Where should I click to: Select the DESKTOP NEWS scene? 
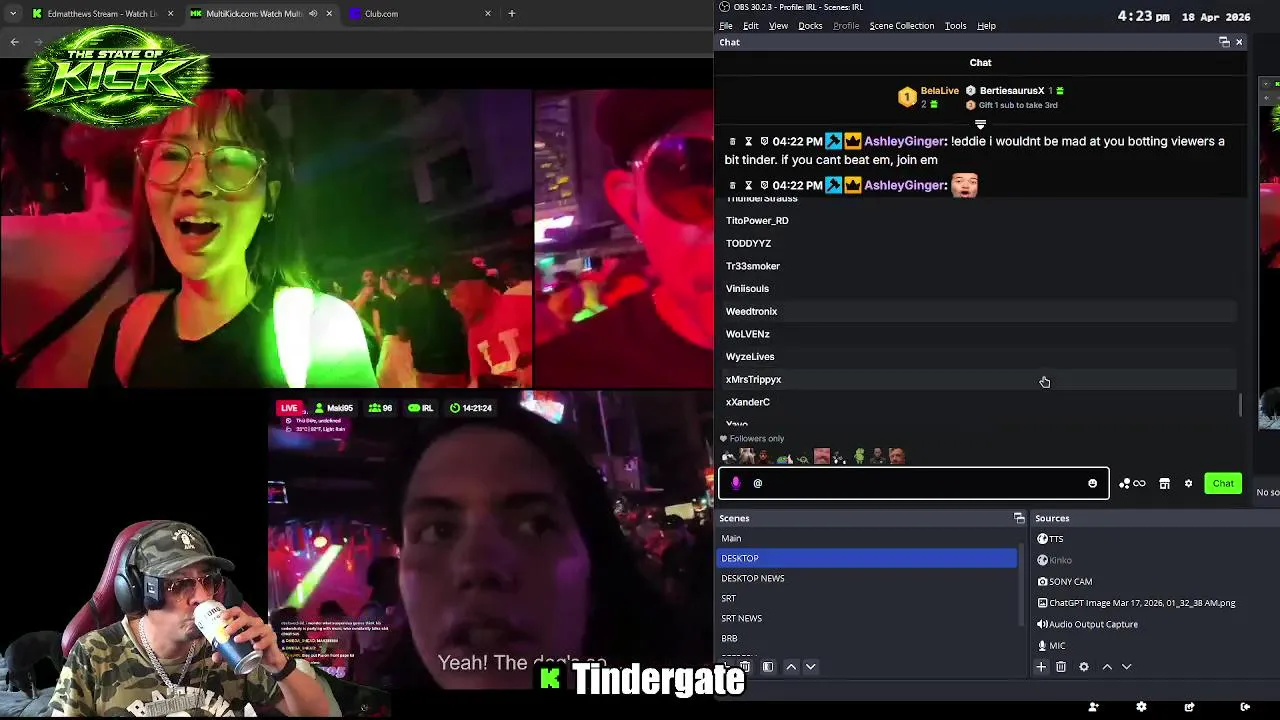point(867,578)
